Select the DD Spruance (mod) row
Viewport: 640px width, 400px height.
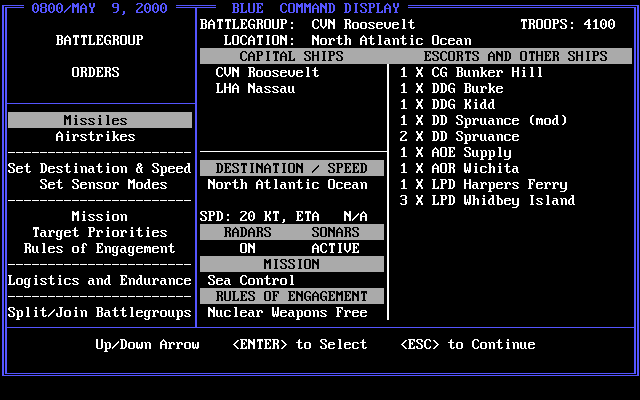pyautogui.click(x=483, y=120)
